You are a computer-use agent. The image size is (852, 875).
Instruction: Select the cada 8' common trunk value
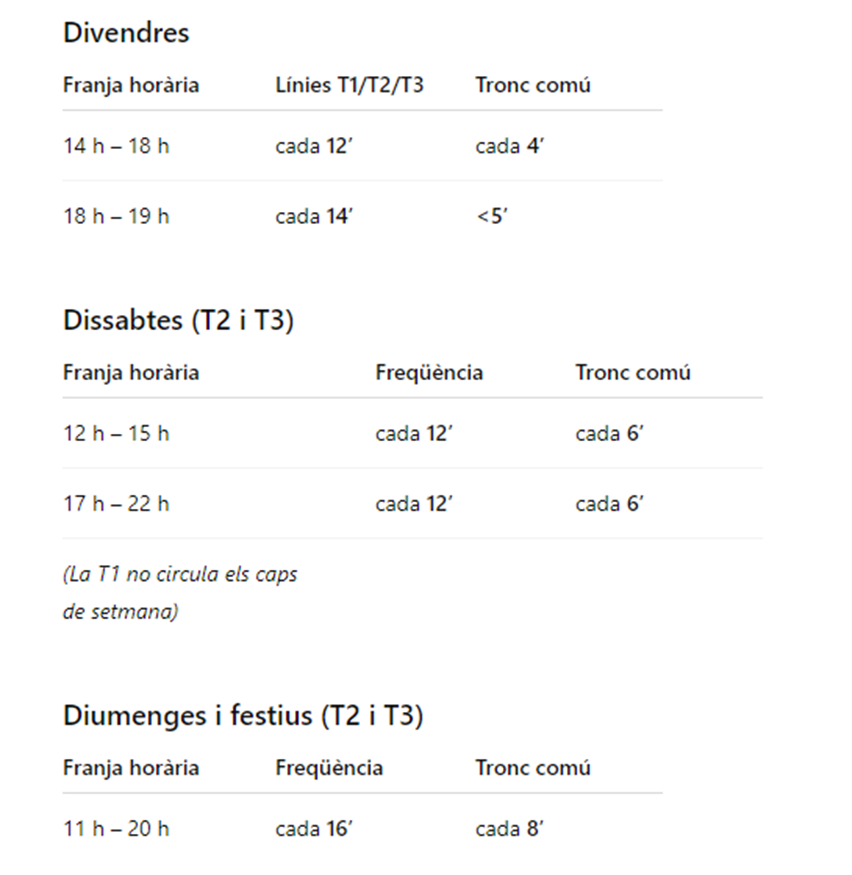509,829
